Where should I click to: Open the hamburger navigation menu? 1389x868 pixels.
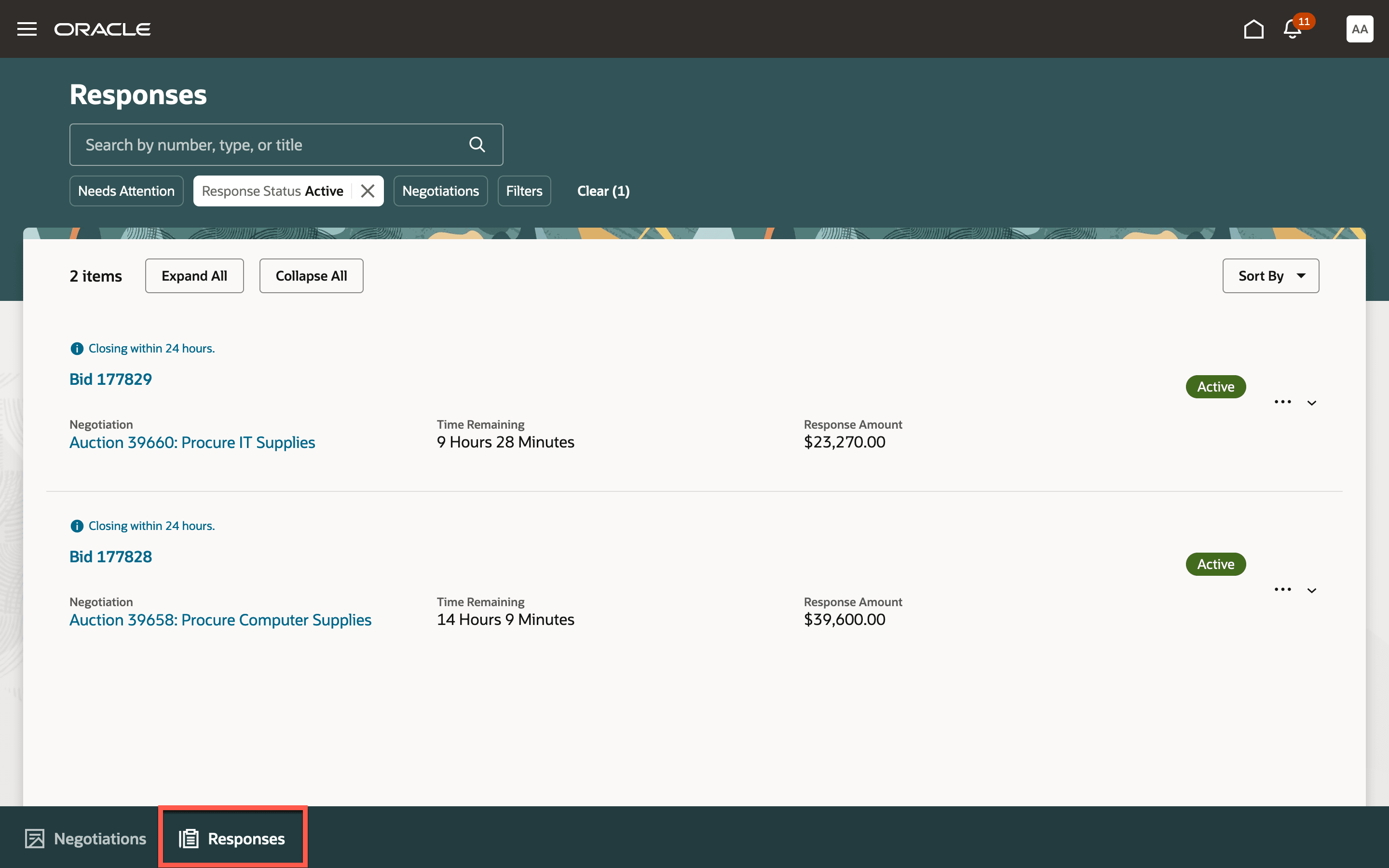(27, 29)
